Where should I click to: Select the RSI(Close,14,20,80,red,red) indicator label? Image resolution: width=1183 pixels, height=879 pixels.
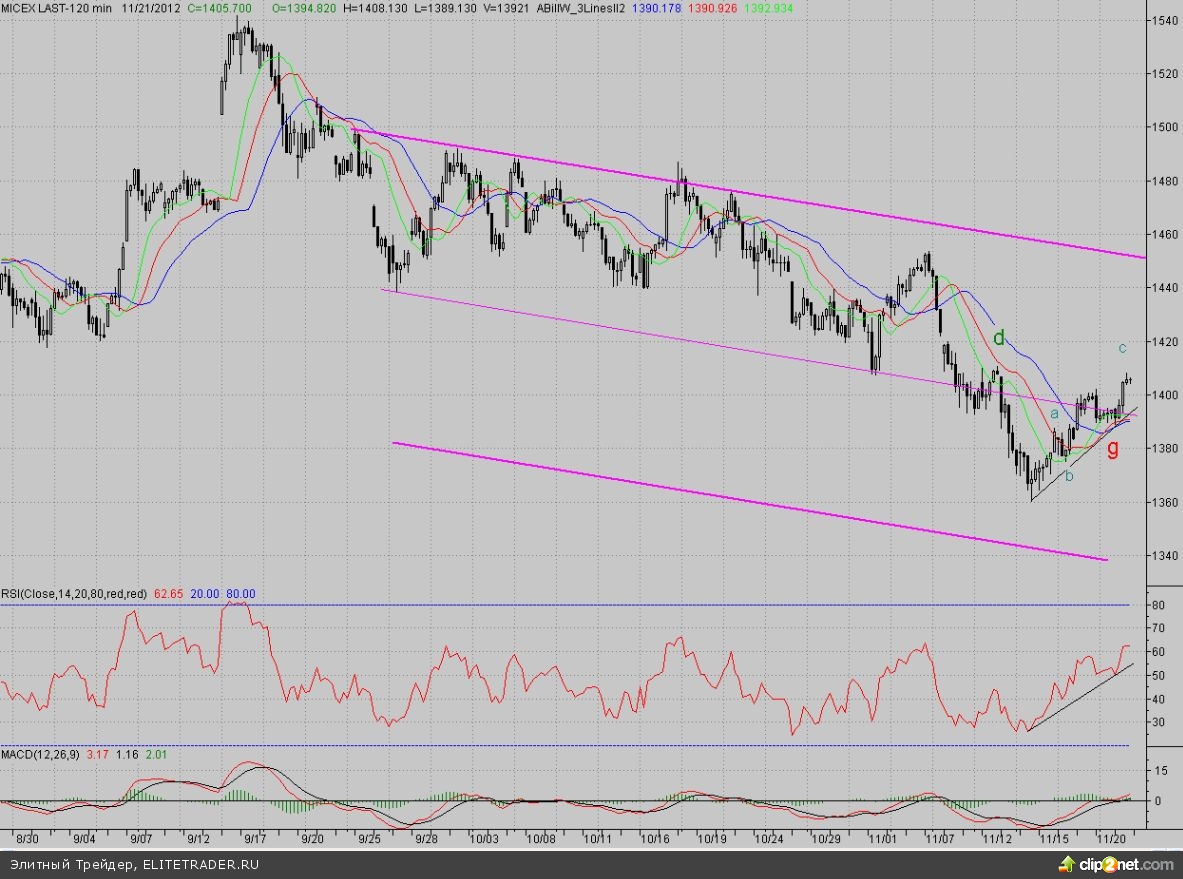pos(74,594)
